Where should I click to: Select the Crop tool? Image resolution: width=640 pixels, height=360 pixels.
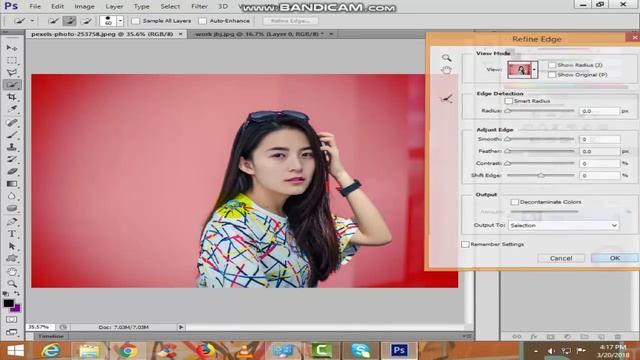(12, 97)
